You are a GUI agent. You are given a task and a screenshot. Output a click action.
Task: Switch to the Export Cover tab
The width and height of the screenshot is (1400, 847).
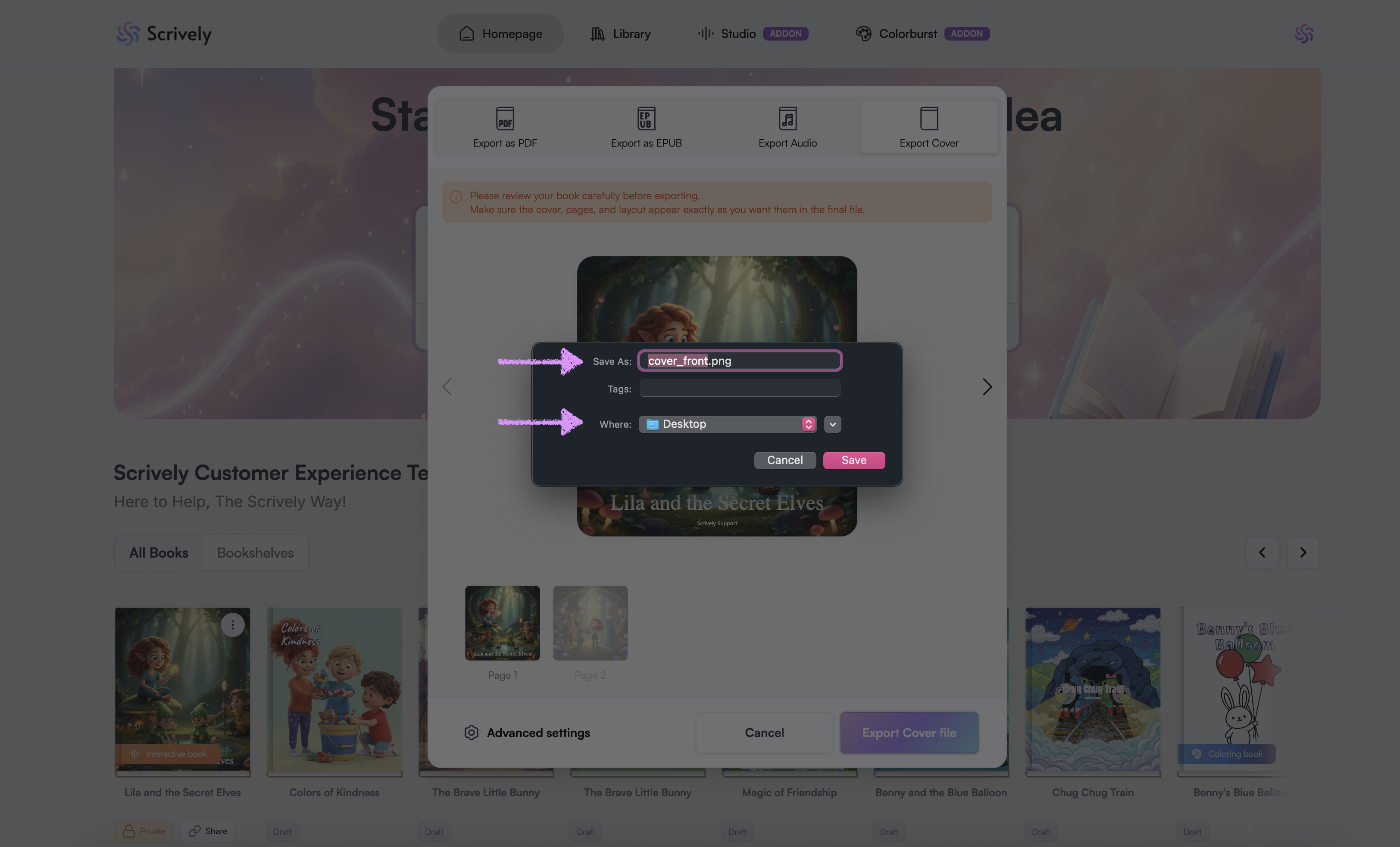click(928, 127)
